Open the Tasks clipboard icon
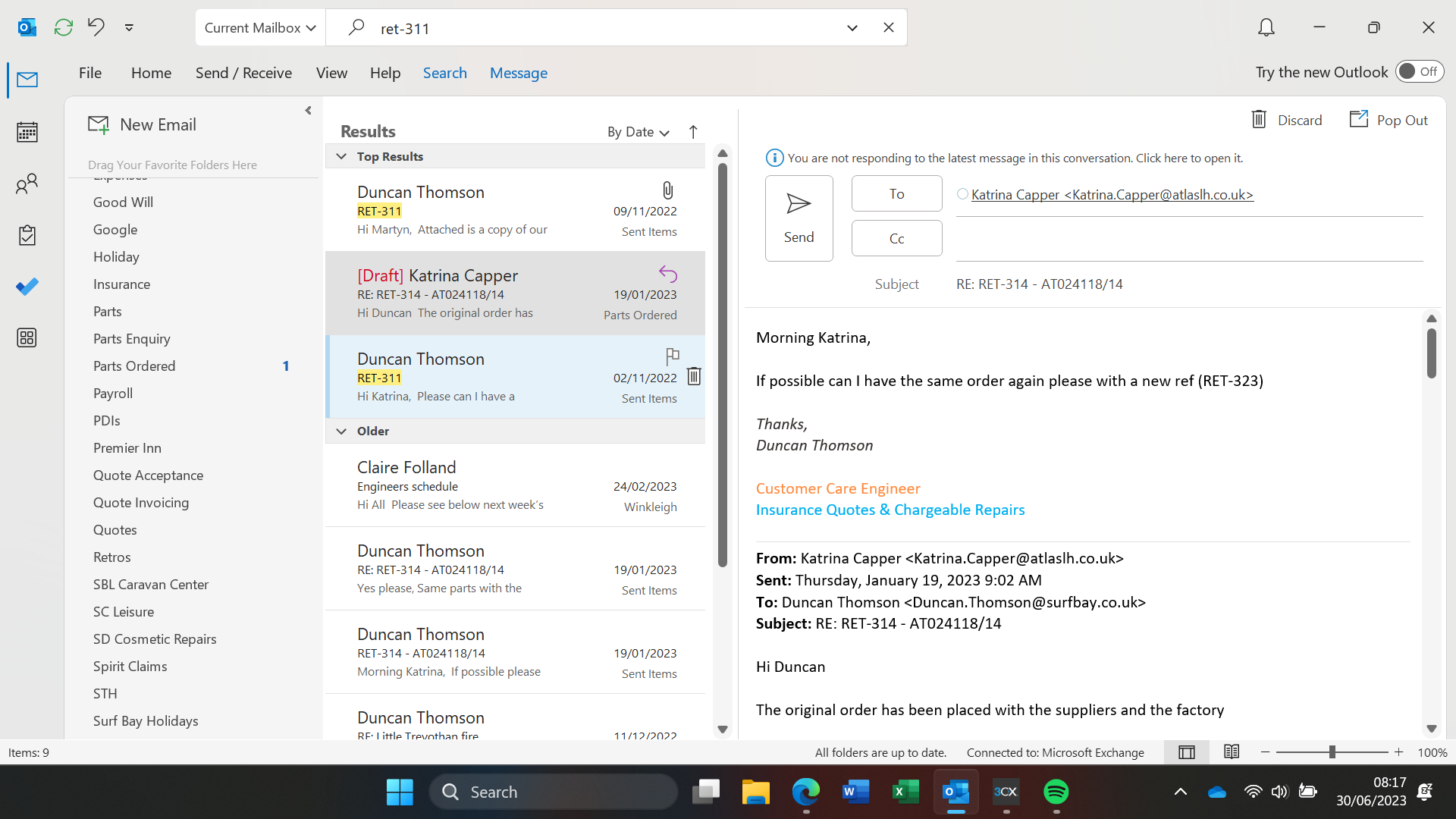 (x=27, y=235)
